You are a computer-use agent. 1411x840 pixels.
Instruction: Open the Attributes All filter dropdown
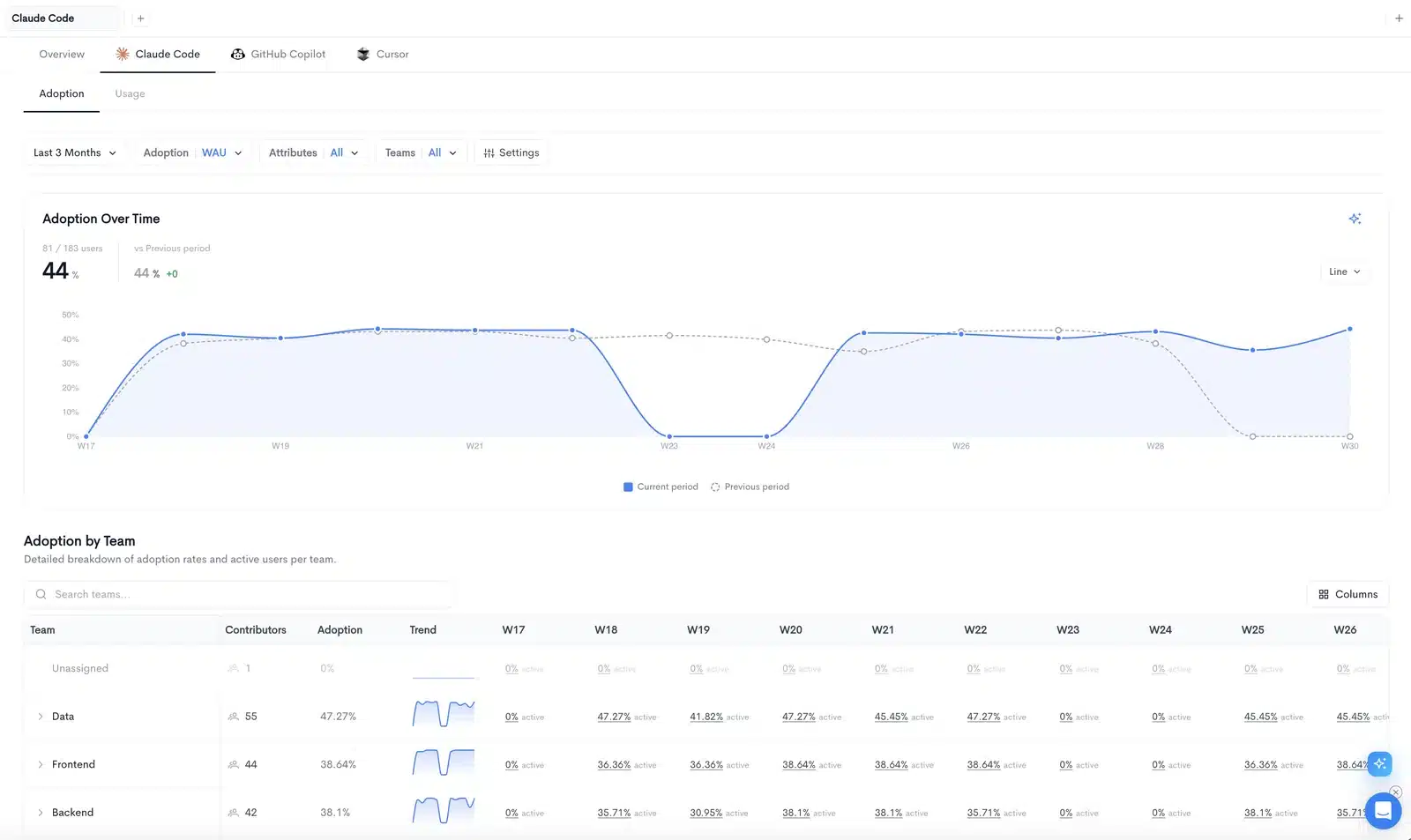(x=313, y=152)
